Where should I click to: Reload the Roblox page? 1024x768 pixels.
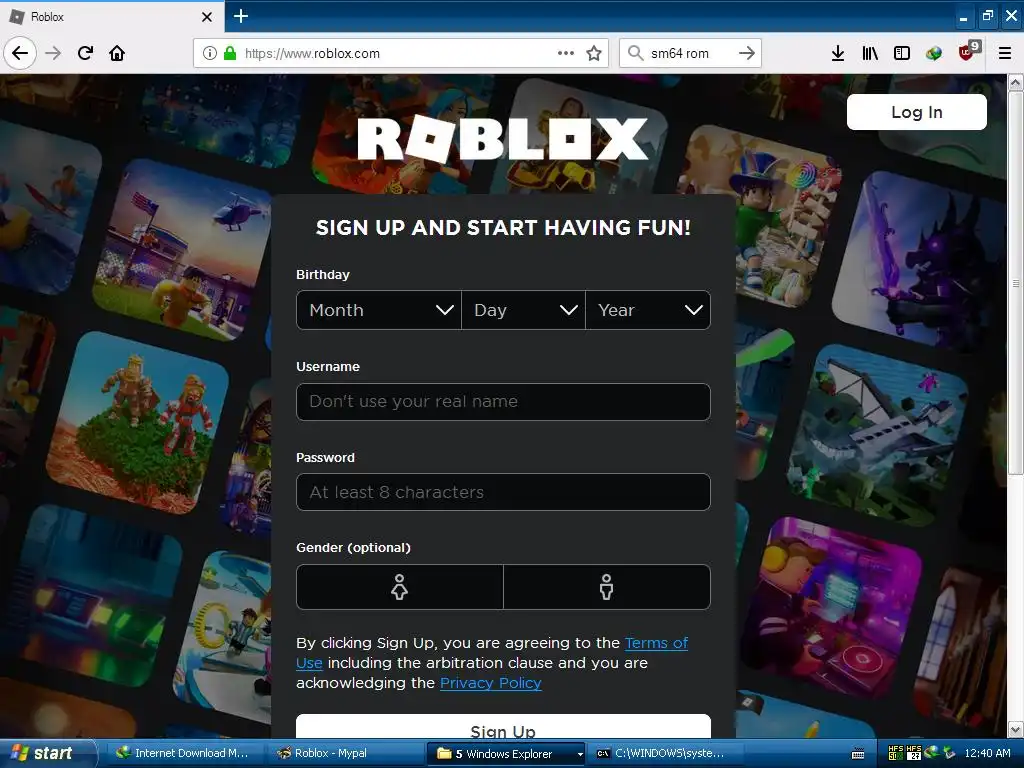pyautogui.click(x=85, y=54)
